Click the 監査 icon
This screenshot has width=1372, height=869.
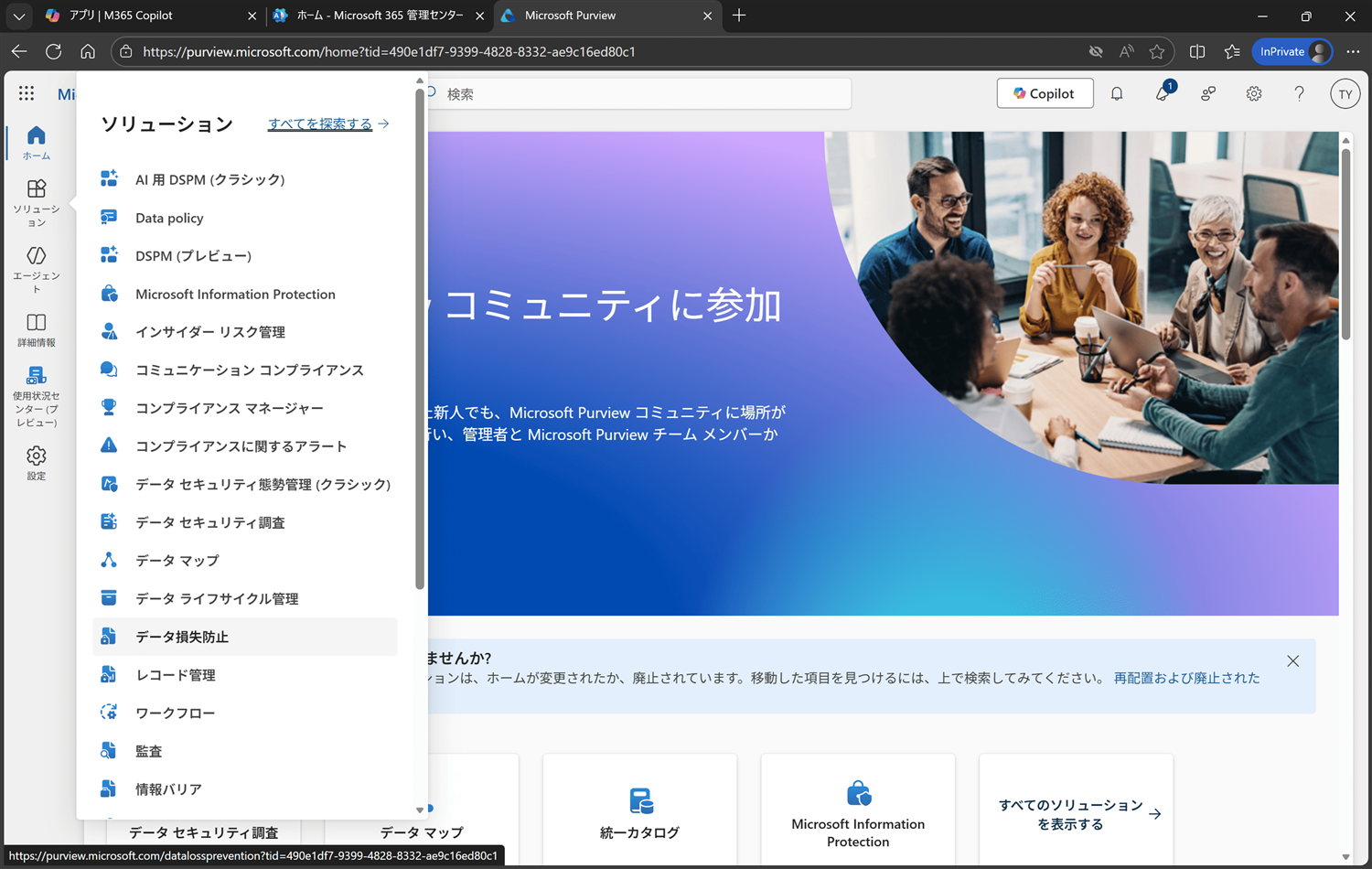[109, 751]
